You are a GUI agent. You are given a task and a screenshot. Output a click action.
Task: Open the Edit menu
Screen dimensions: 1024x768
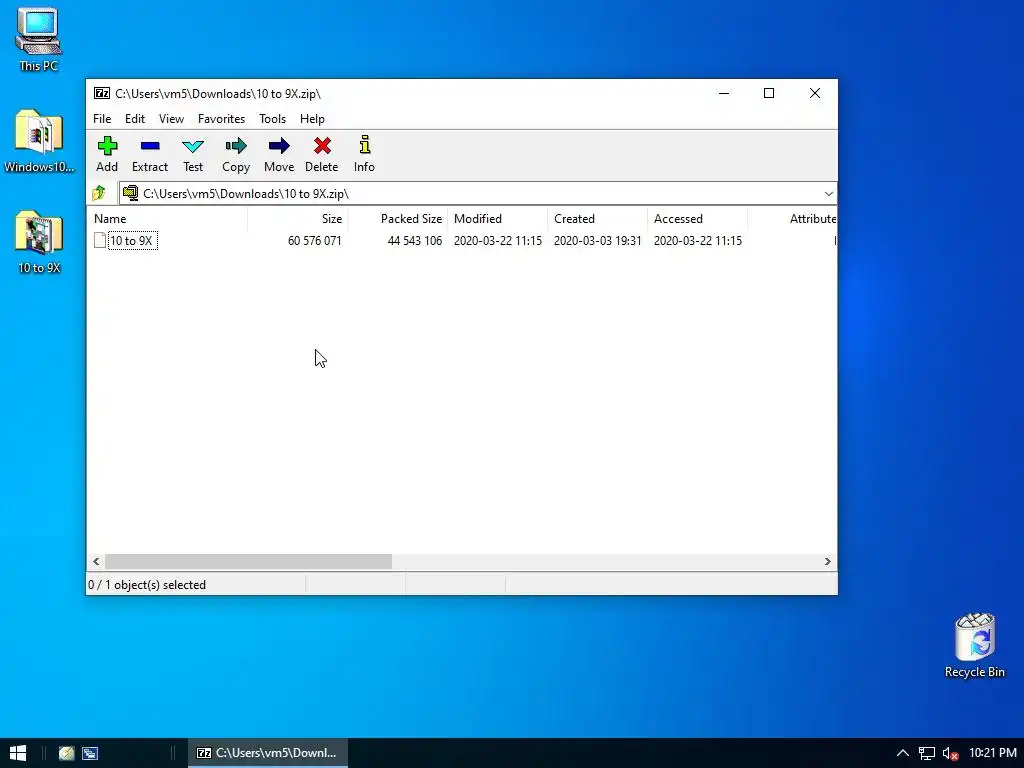135,119
